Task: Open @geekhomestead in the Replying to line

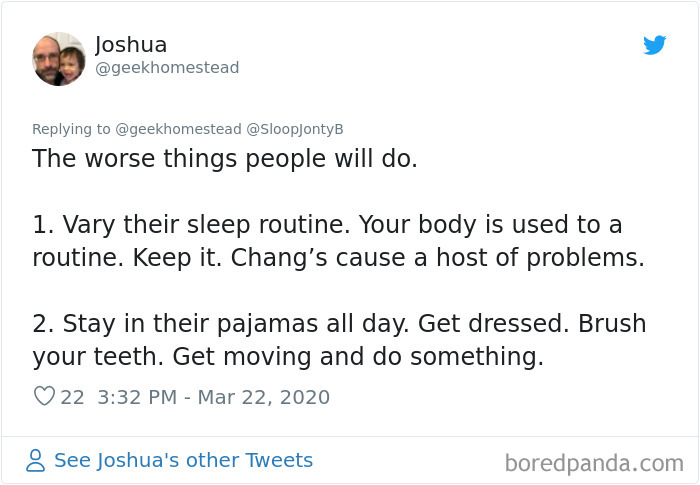Action: pos(178,129)
